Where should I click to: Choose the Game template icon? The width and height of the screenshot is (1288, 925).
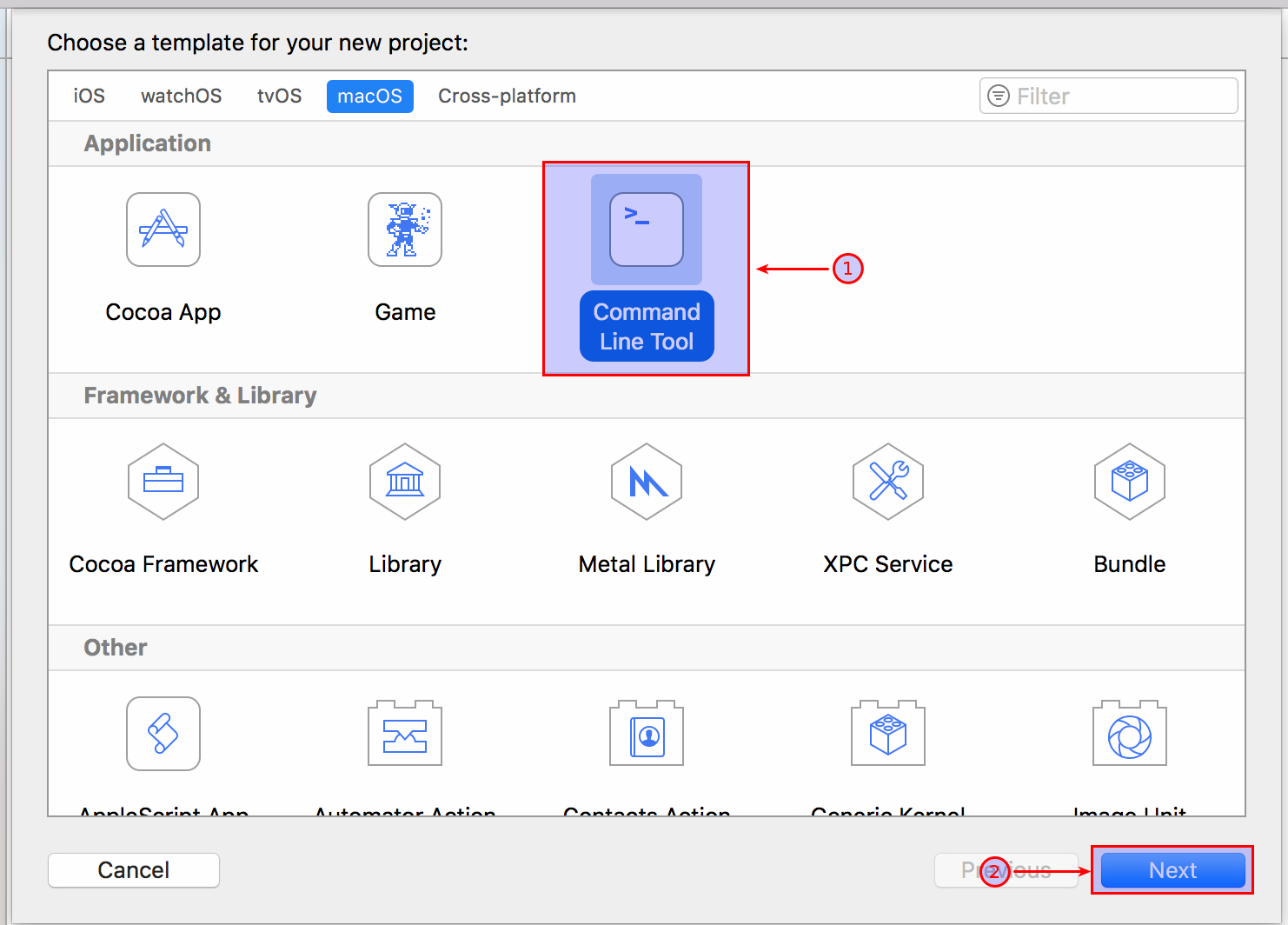(405, 230)
